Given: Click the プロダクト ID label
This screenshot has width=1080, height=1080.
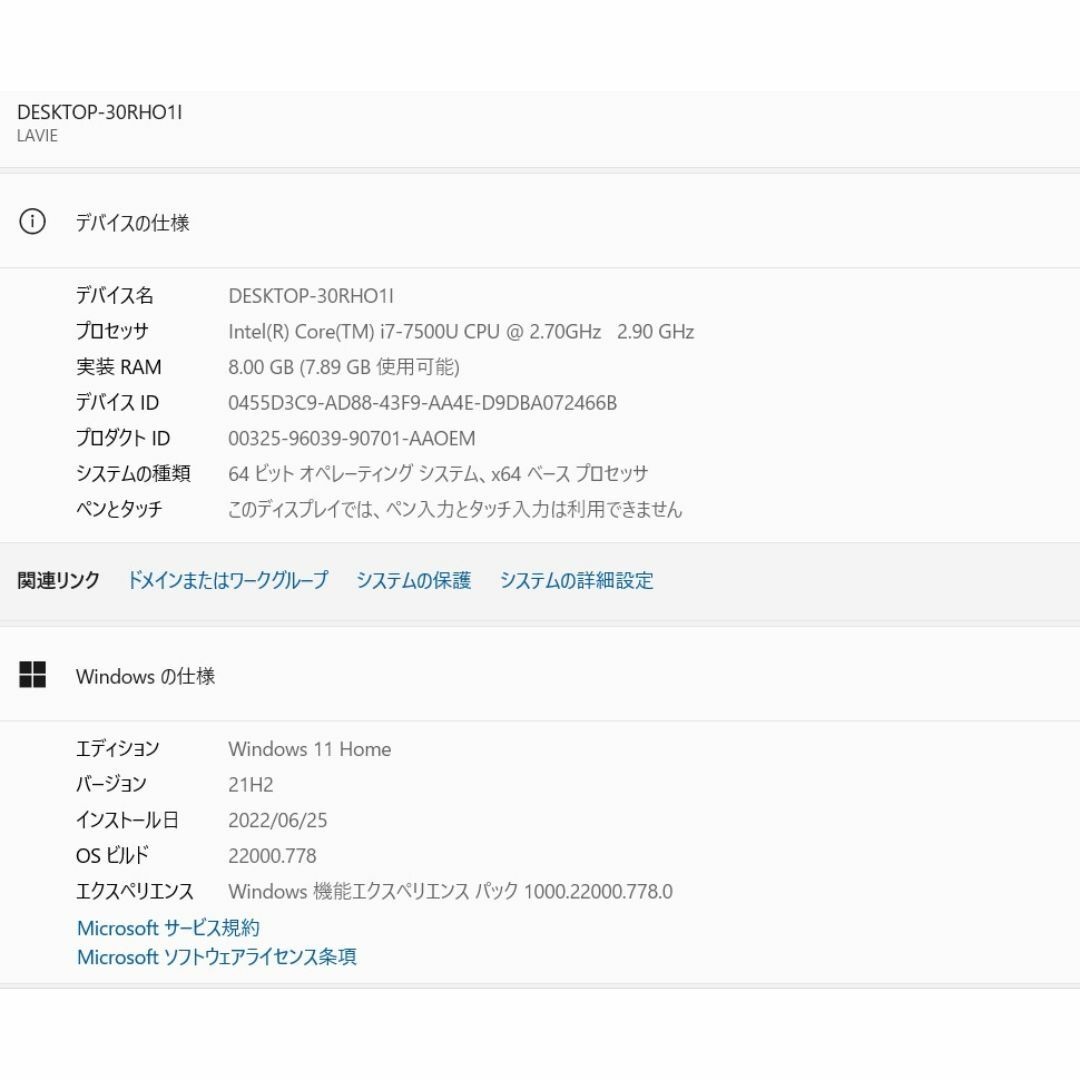Looking at the screenshot, I should [x=123, y=438].
